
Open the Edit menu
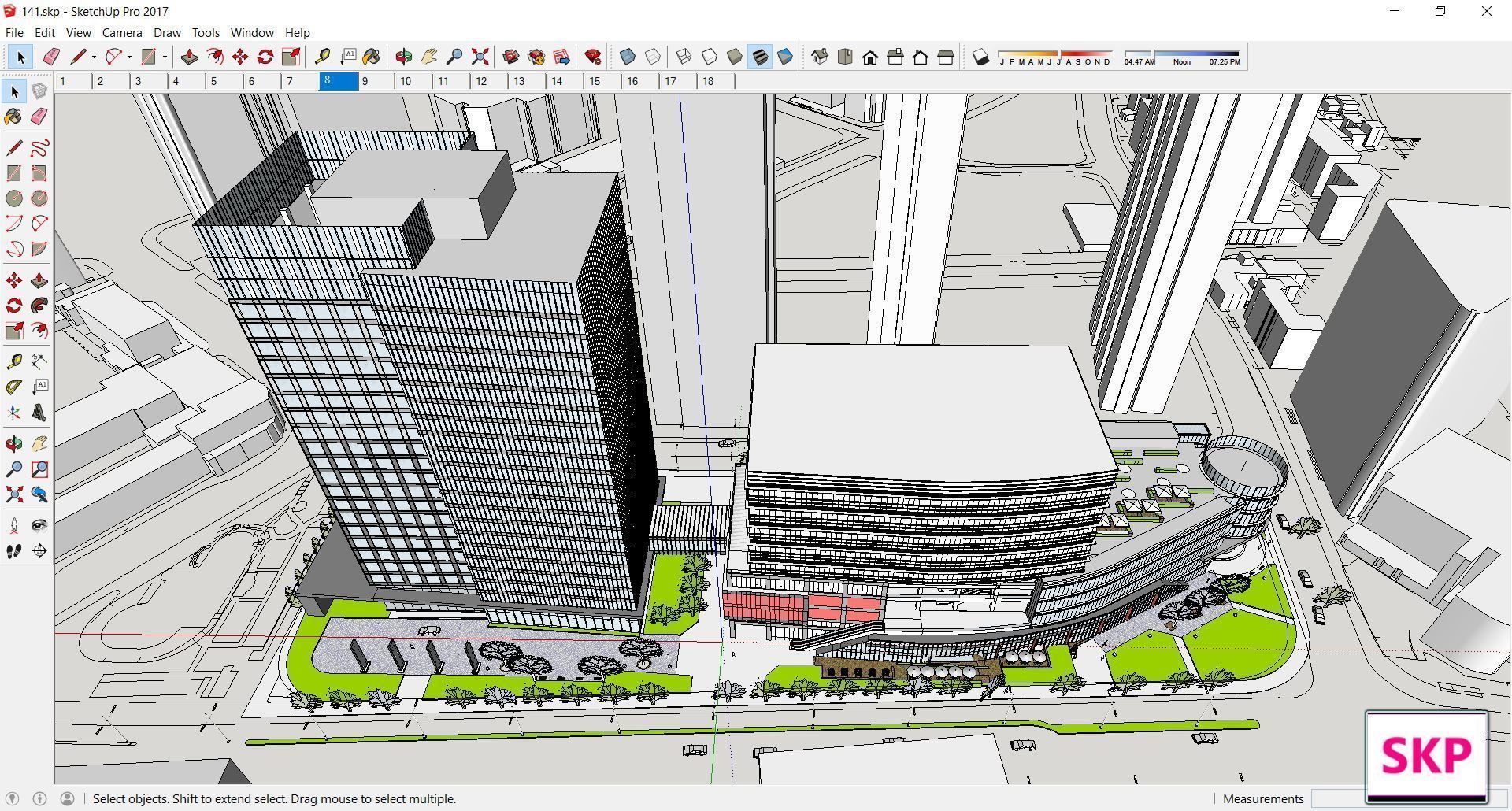pos(44,32)
